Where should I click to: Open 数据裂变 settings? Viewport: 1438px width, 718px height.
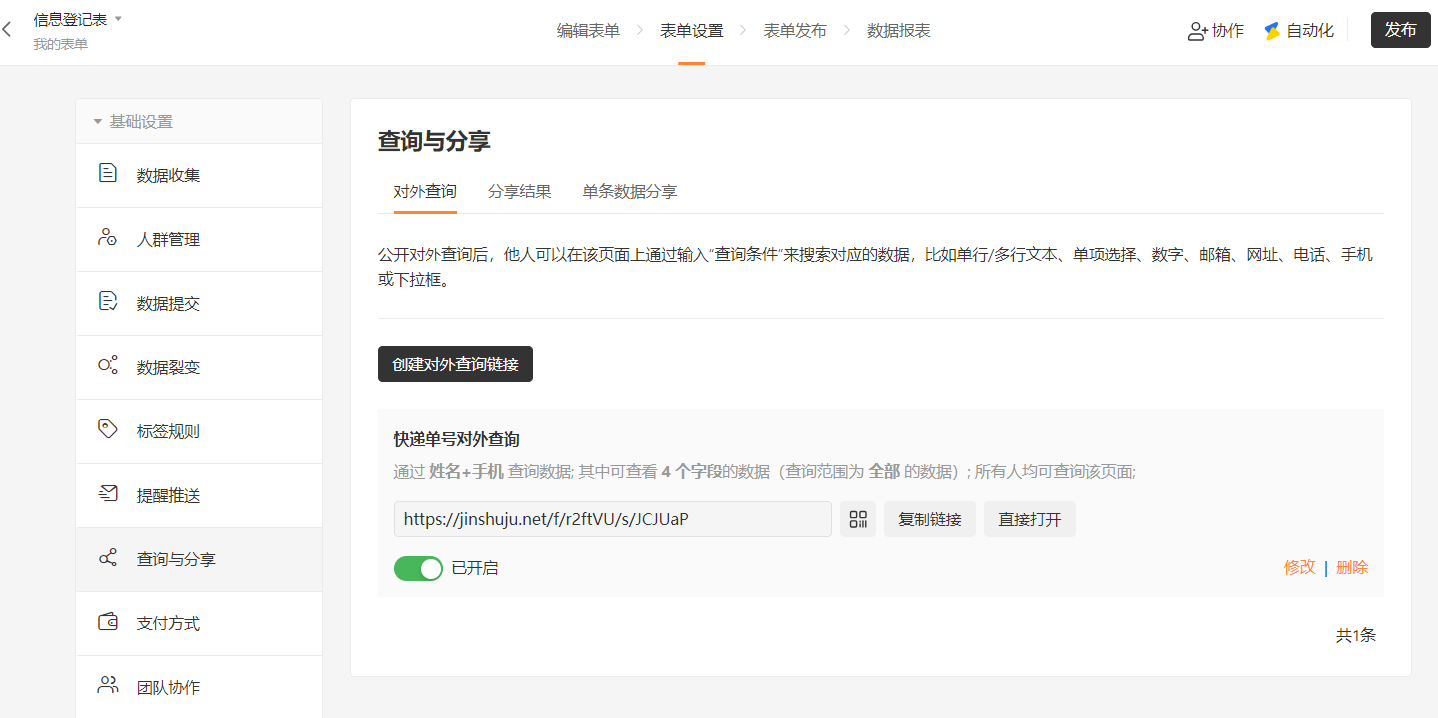(199, 368)
